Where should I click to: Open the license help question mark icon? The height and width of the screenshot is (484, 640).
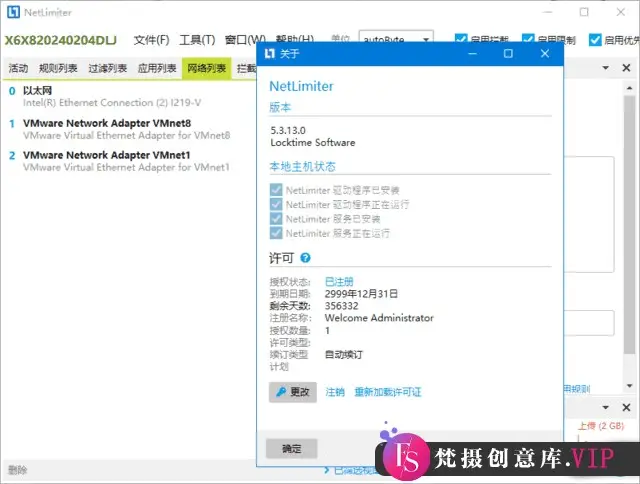point(305,258)
